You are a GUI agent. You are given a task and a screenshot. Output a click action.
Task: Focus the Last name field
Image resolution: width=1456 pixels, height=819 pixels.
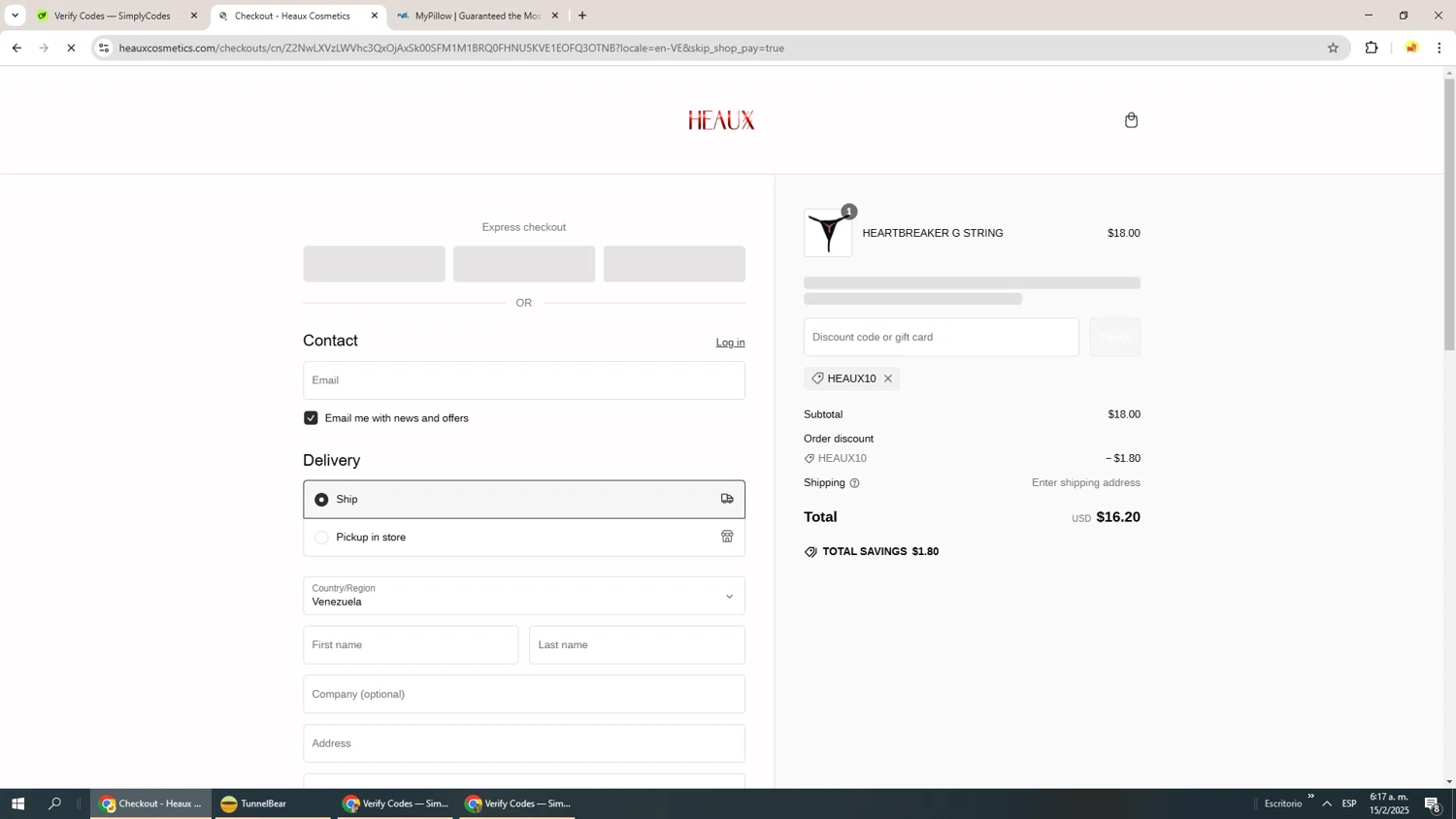pos(637,644)
